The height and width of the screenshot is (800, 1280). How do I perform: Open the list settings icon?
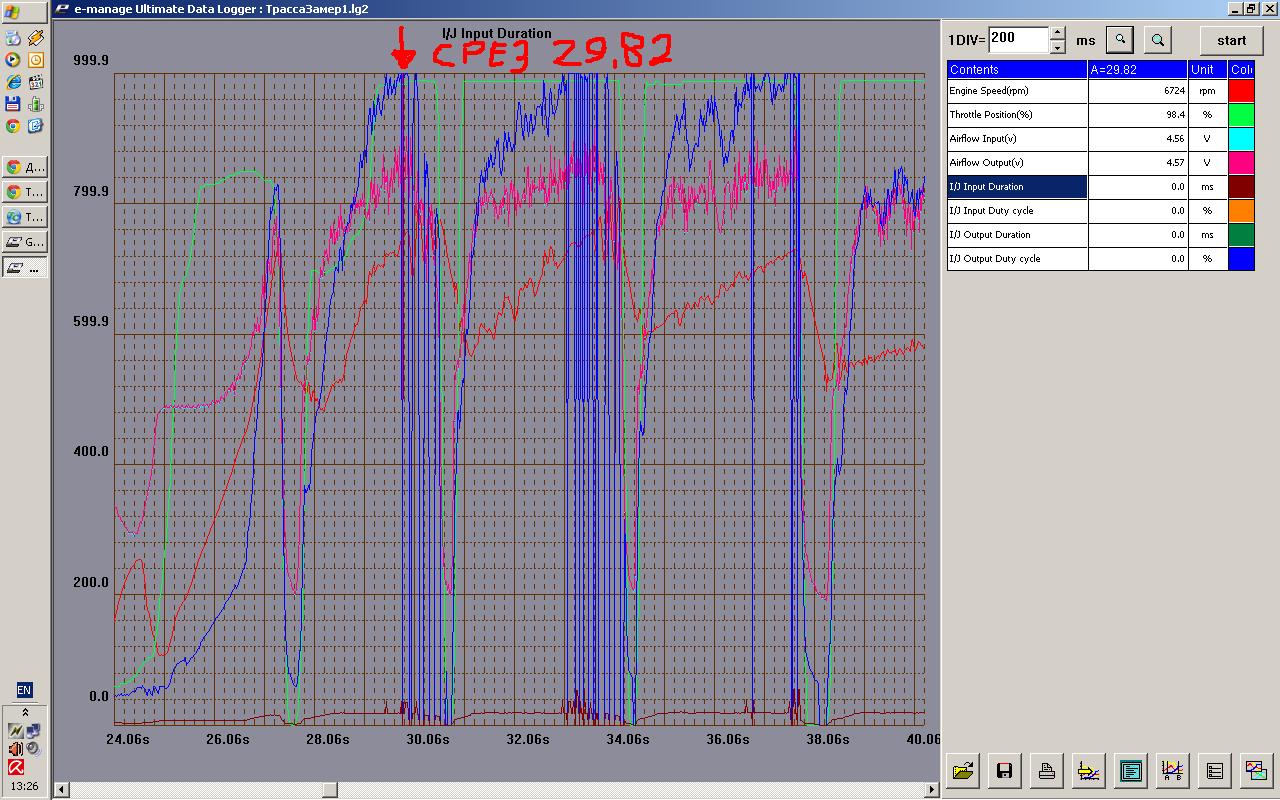1214,770
